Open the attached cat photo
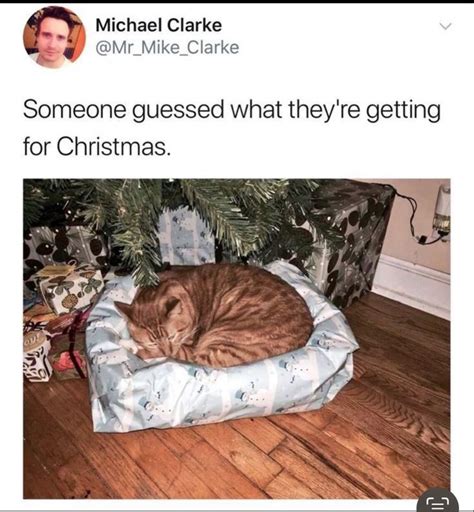 237,339
